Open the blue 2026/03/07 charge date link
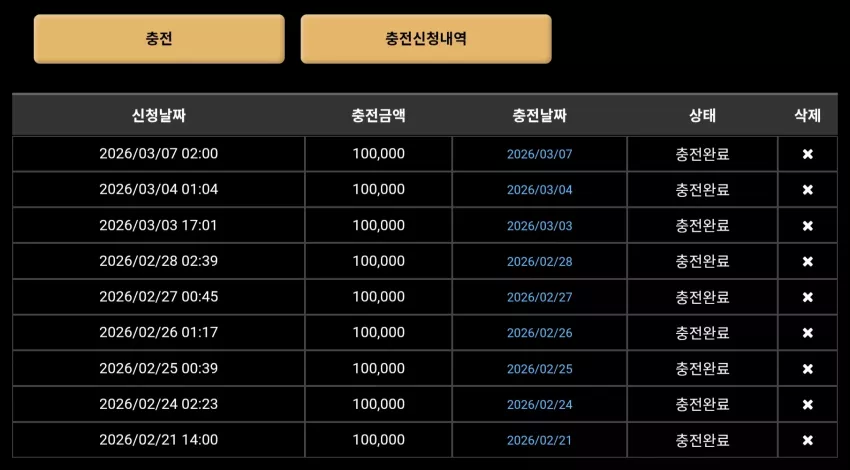Image resolution: width=850 pixels, height=470 pixels. tap(539, 154)
